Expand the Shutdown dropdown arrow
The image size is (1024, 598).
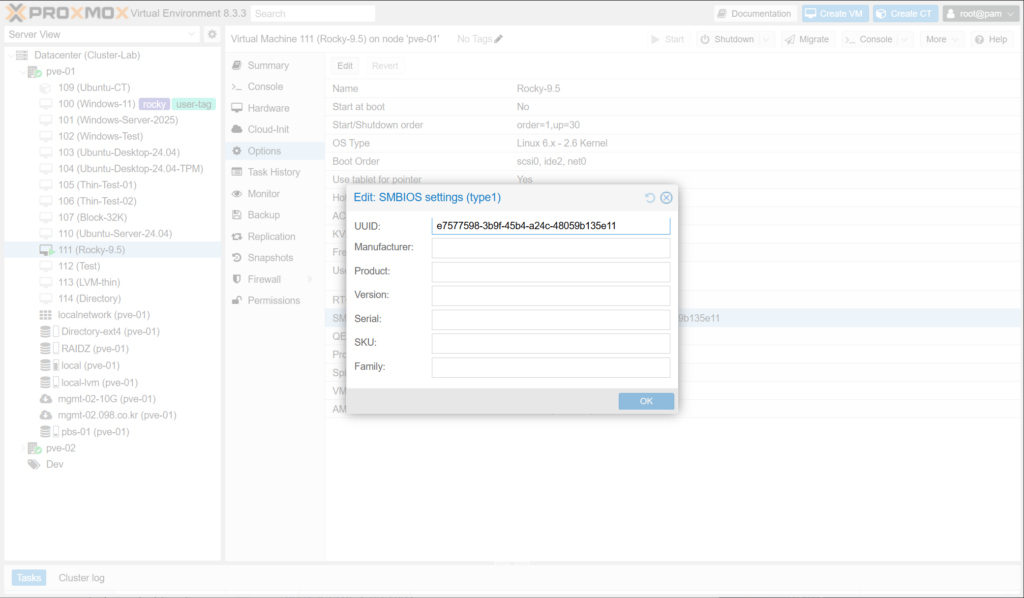pos(766,39)
